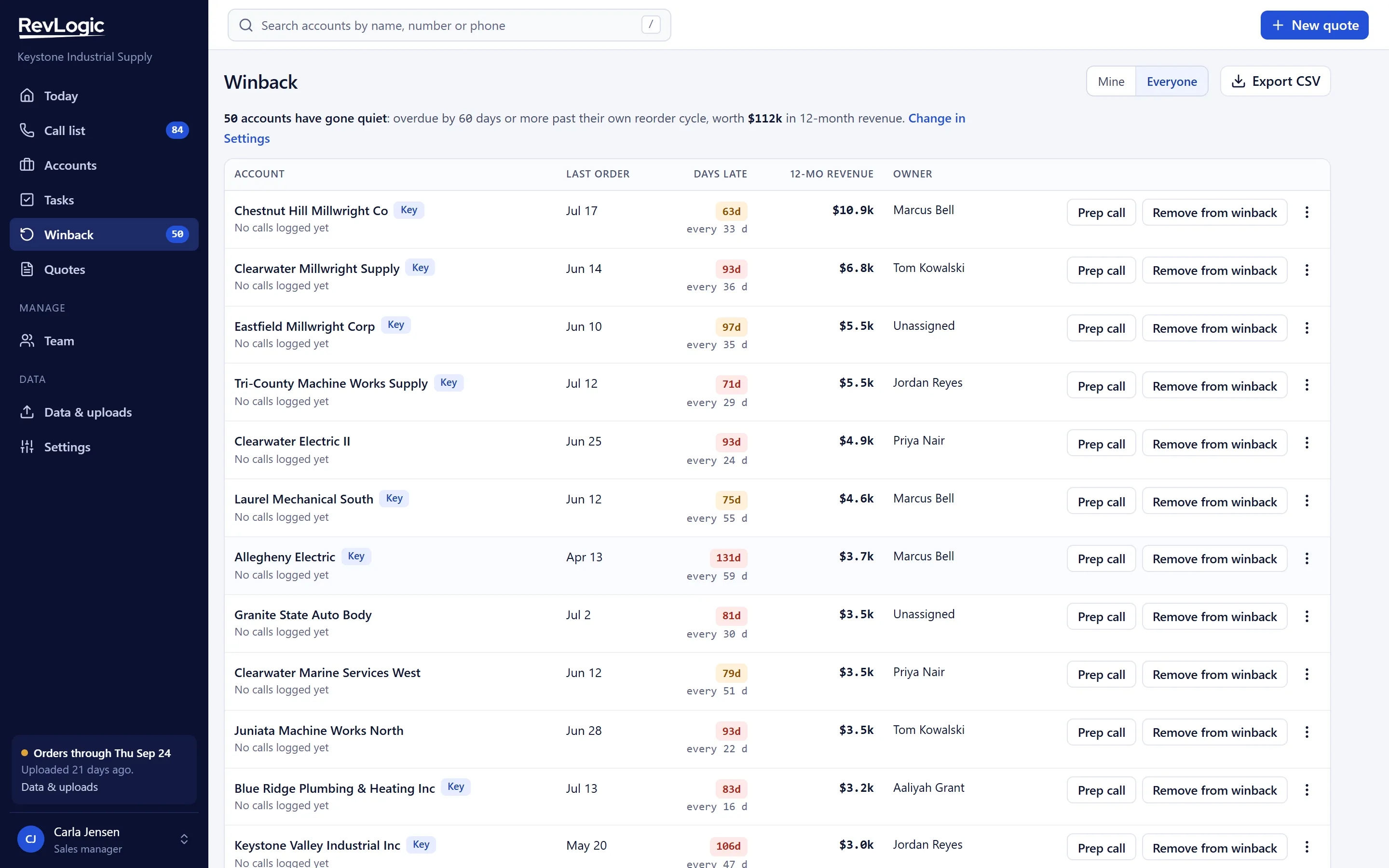
Task: Open Tasks checkmark icon in sidebar
Action: coord(27,200)
